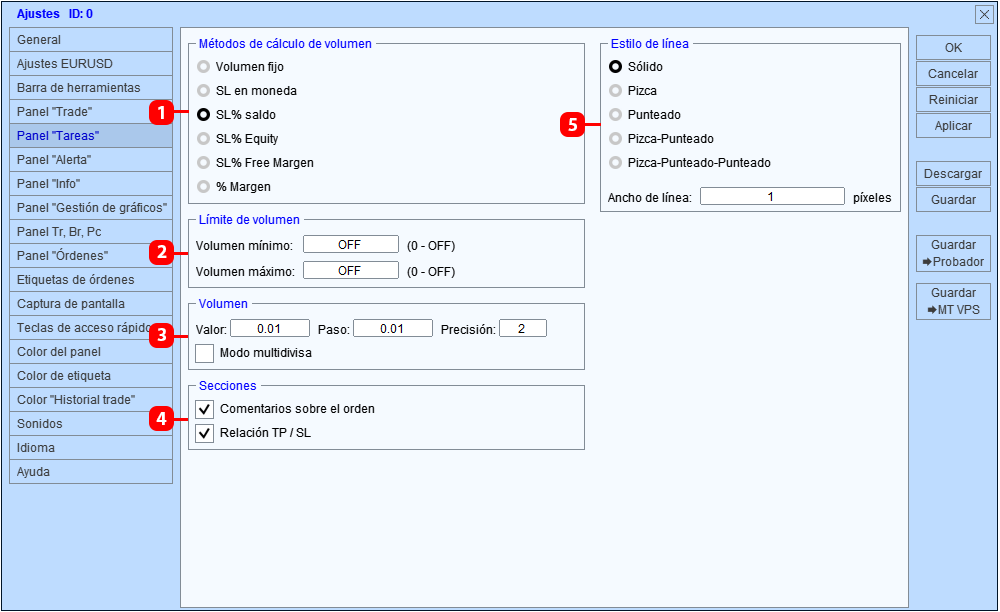Switch to Panel "Alerta" tab
The image size is (1000, 612).
(x=91, y=159)
